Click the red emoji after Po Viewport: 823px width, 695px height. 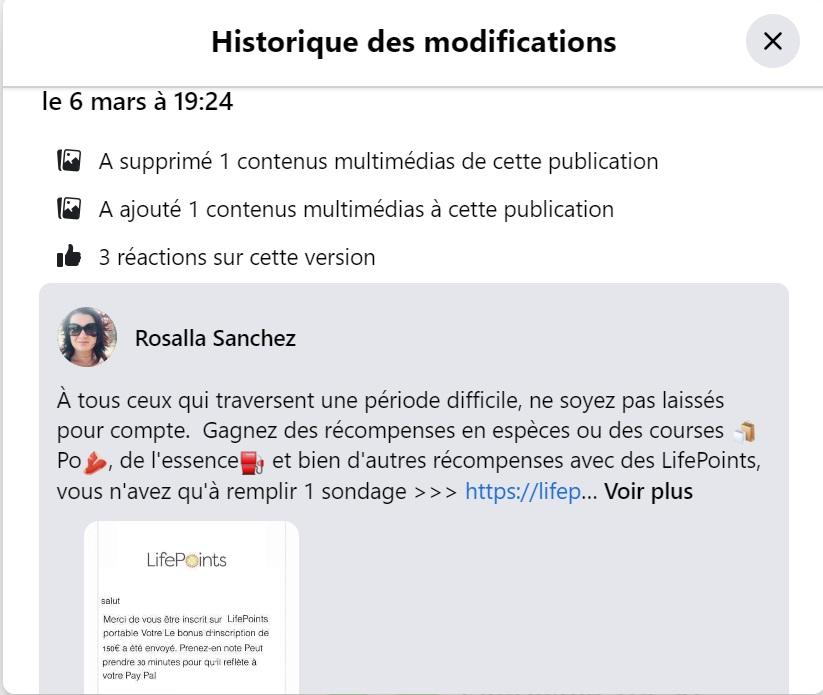tap(95, 462)
